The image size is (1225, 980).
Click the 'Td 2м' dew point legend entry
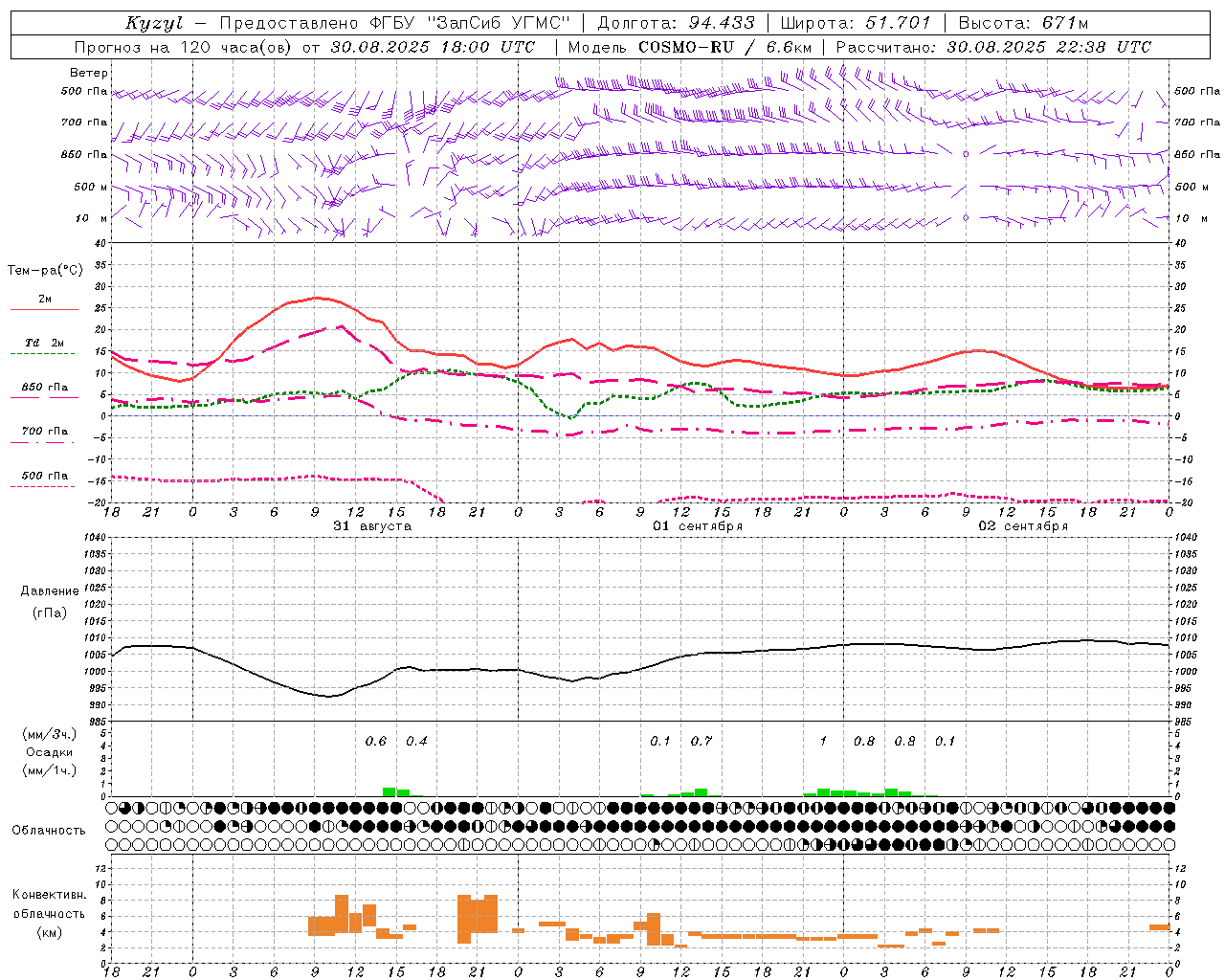[45, 343]
